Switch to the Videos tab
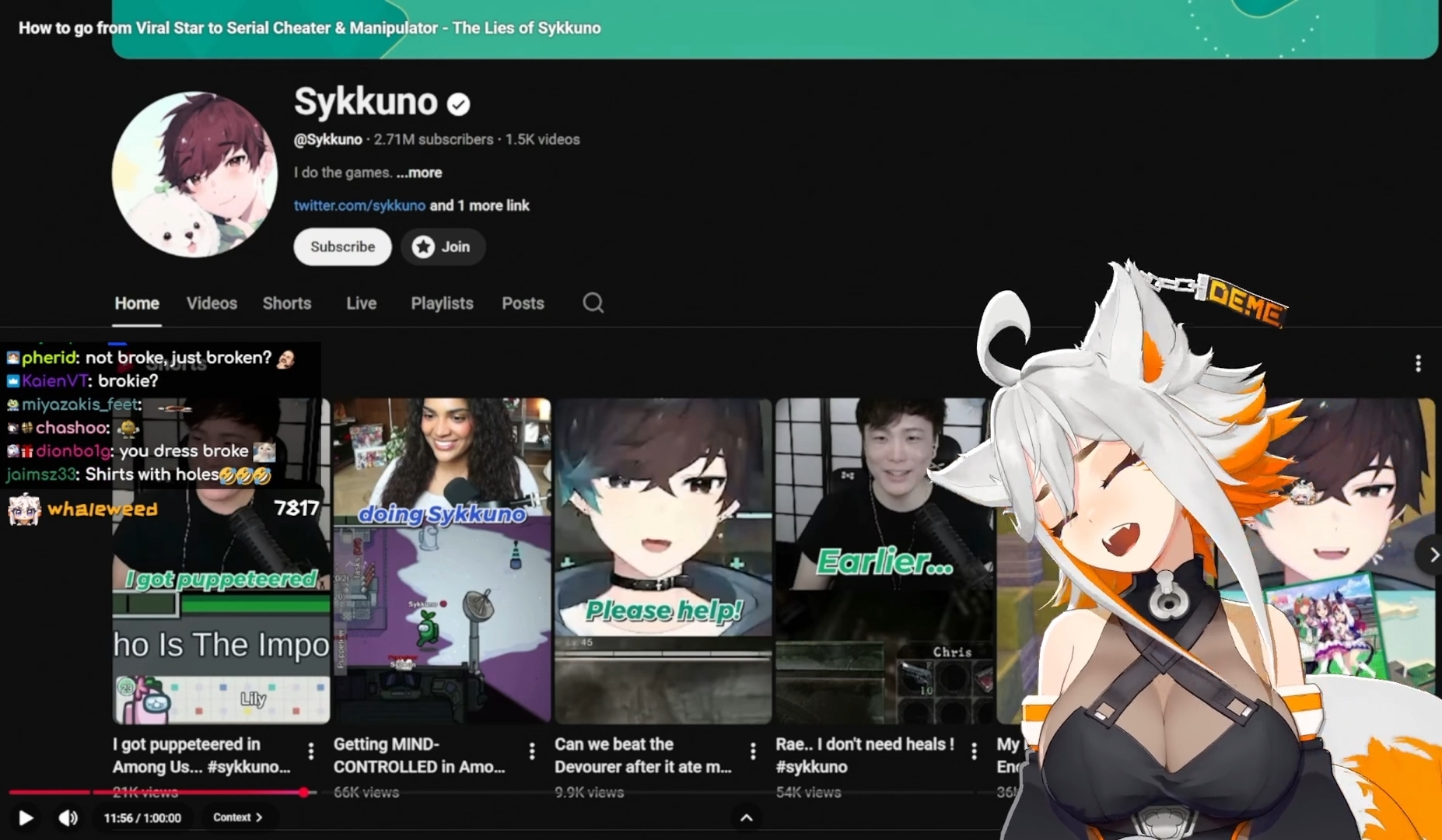The image size is (1442, 840). coord(212,303)
